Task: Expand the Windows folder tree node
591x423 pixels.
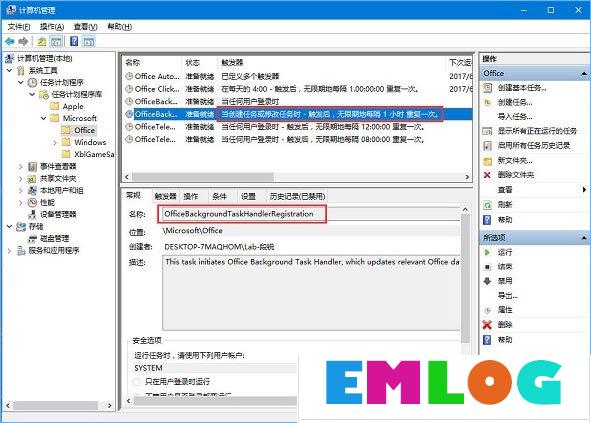Action: [55, 143]
